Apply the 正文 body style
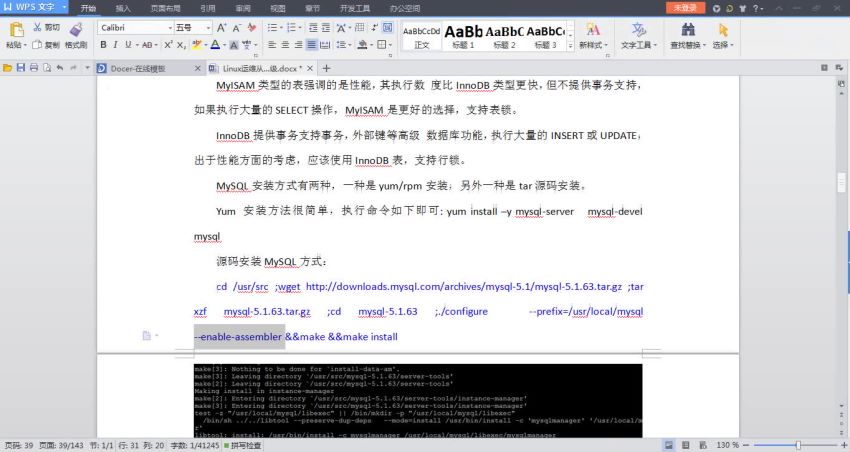The width and height of the screenshot is (850, 452). point(422,37)
